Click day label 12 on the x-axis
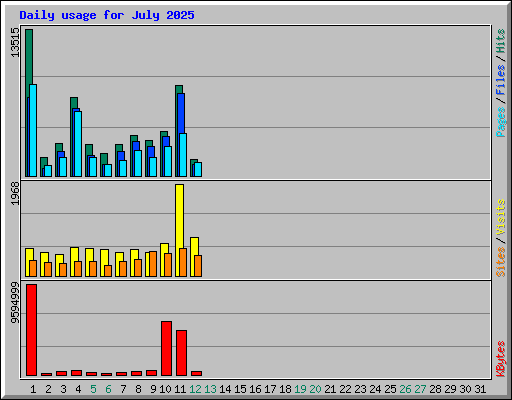This screenshot has height=400, width=512. click(195, 389)
